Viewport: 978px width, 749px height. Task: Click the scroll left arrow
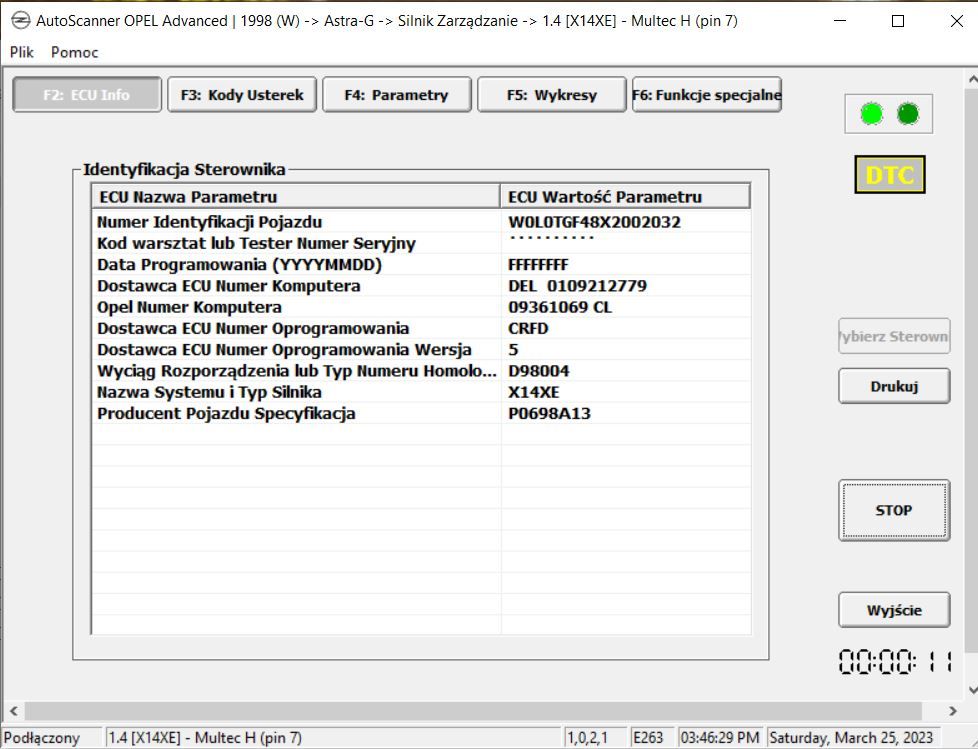tap(13, 710)
